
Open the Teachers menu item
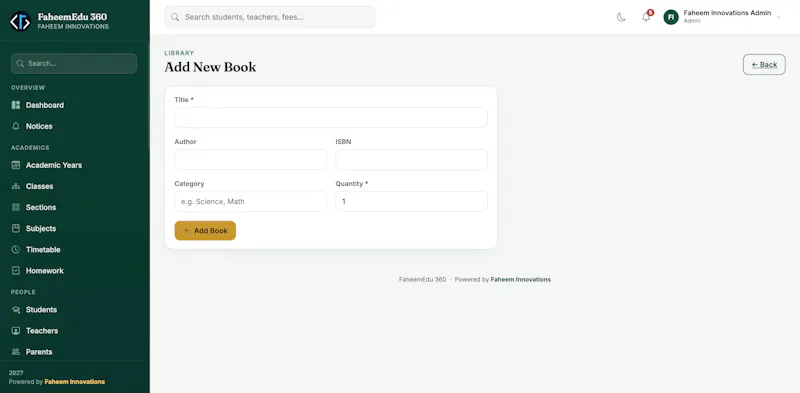(x=73, y=331)
